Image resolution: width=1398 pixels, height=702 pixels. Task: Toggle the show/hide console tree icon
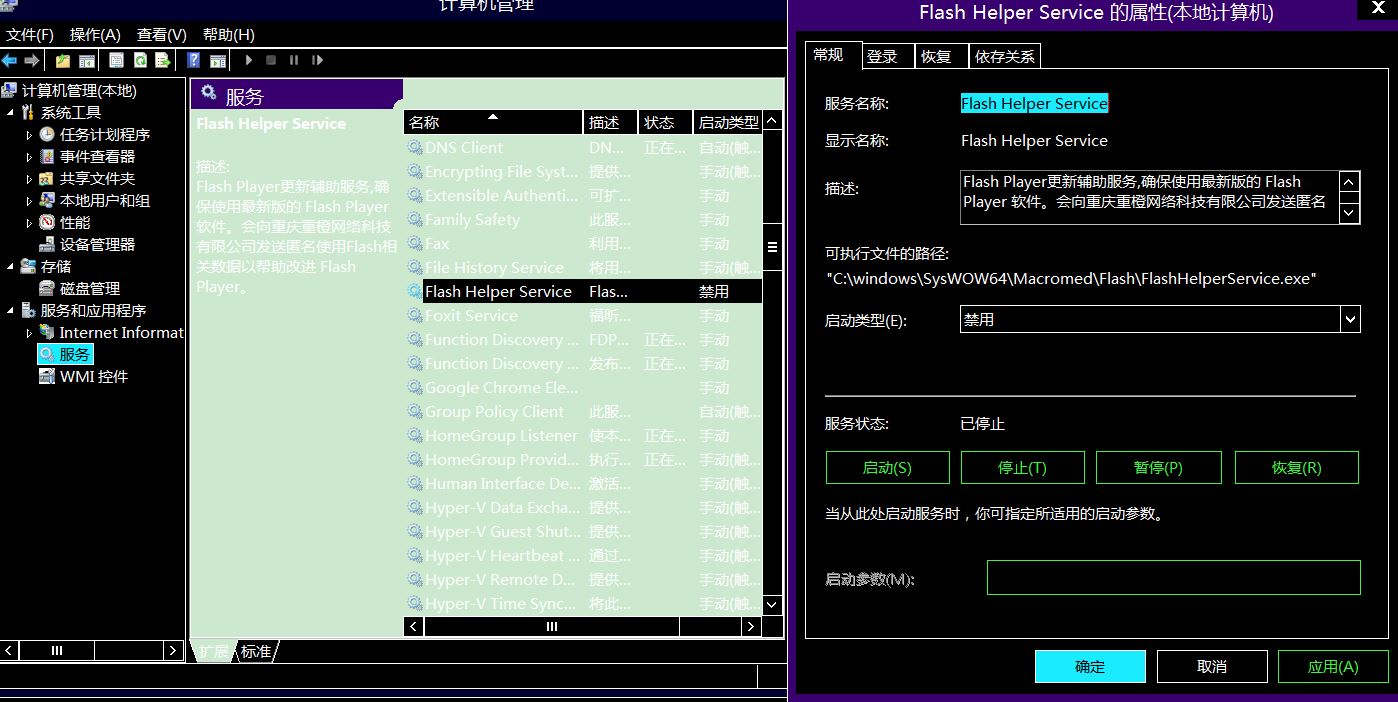point(88,60)
